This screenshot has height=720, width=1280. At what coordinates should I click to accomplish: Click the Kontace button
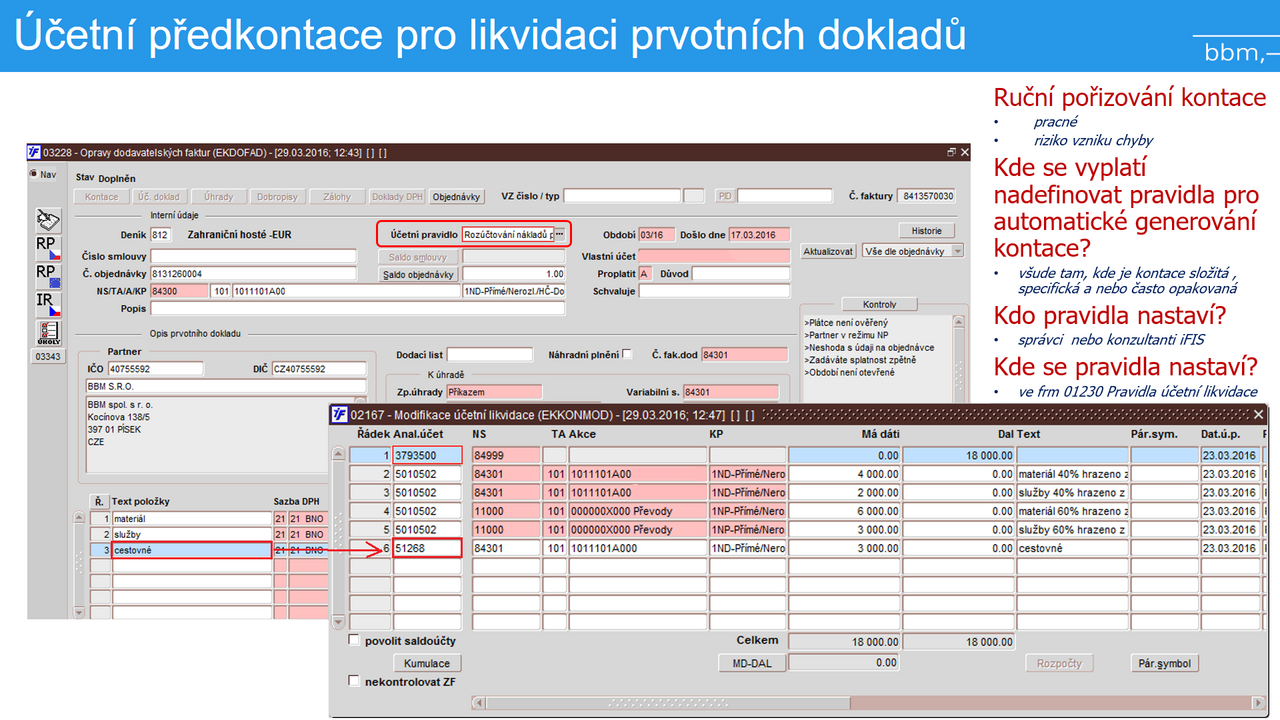102,197
